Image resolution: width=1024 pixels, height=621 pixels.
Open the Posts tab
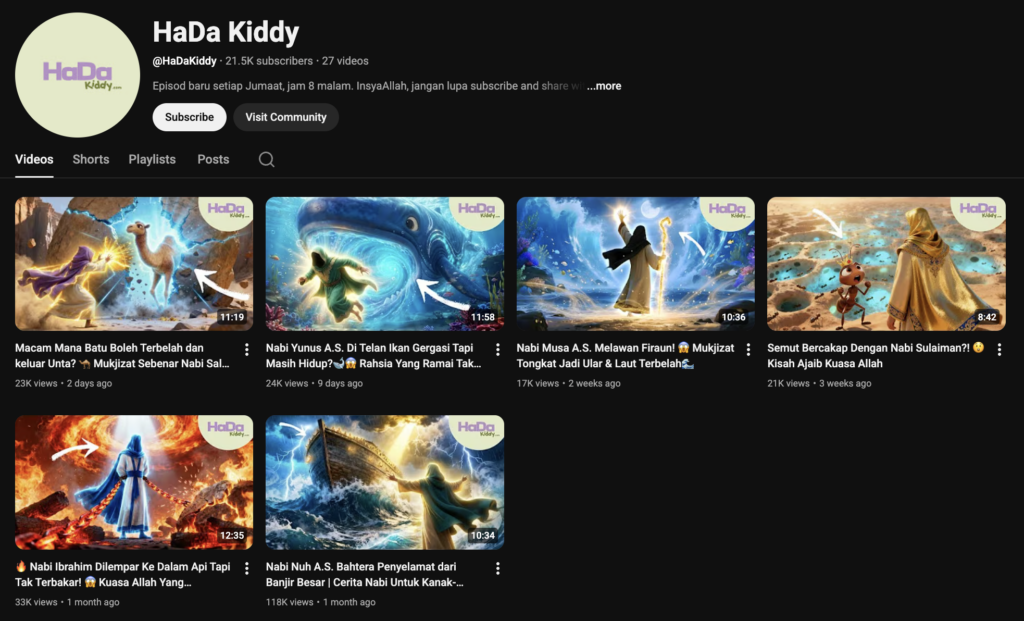[213, 160]
